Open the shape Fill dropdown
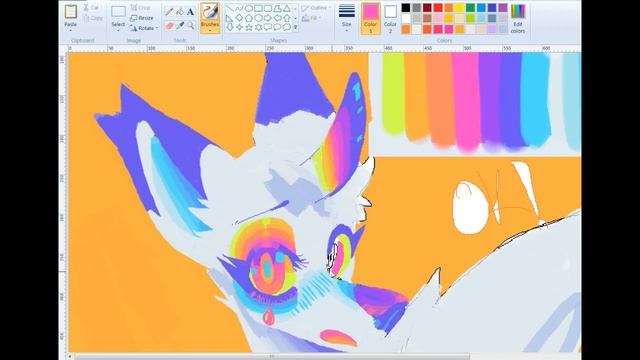This screenshot has width=640, height=360. 311,18
